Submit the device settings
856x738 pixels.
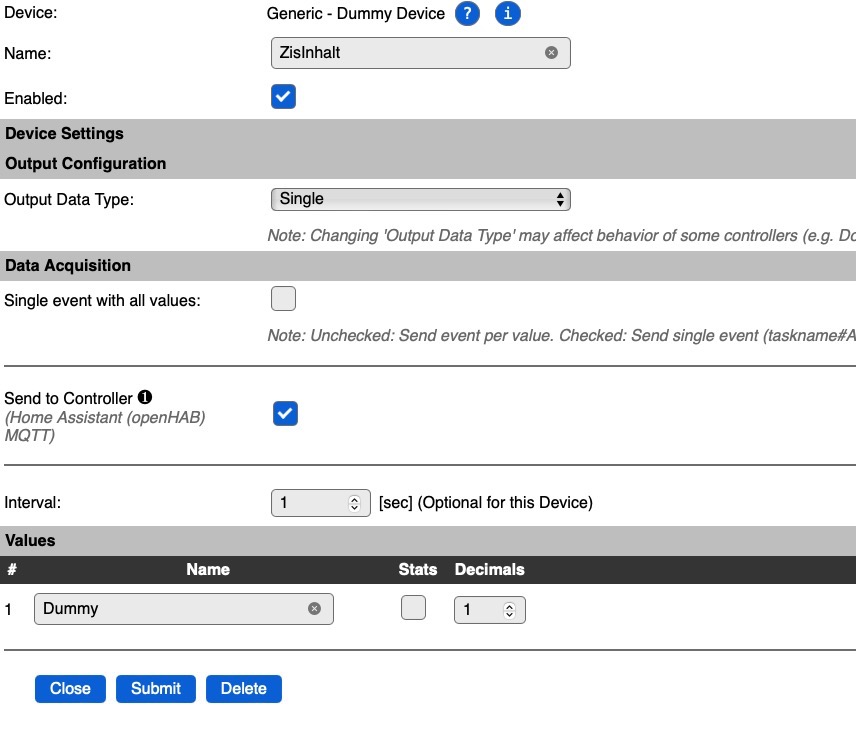coord(156,688)
